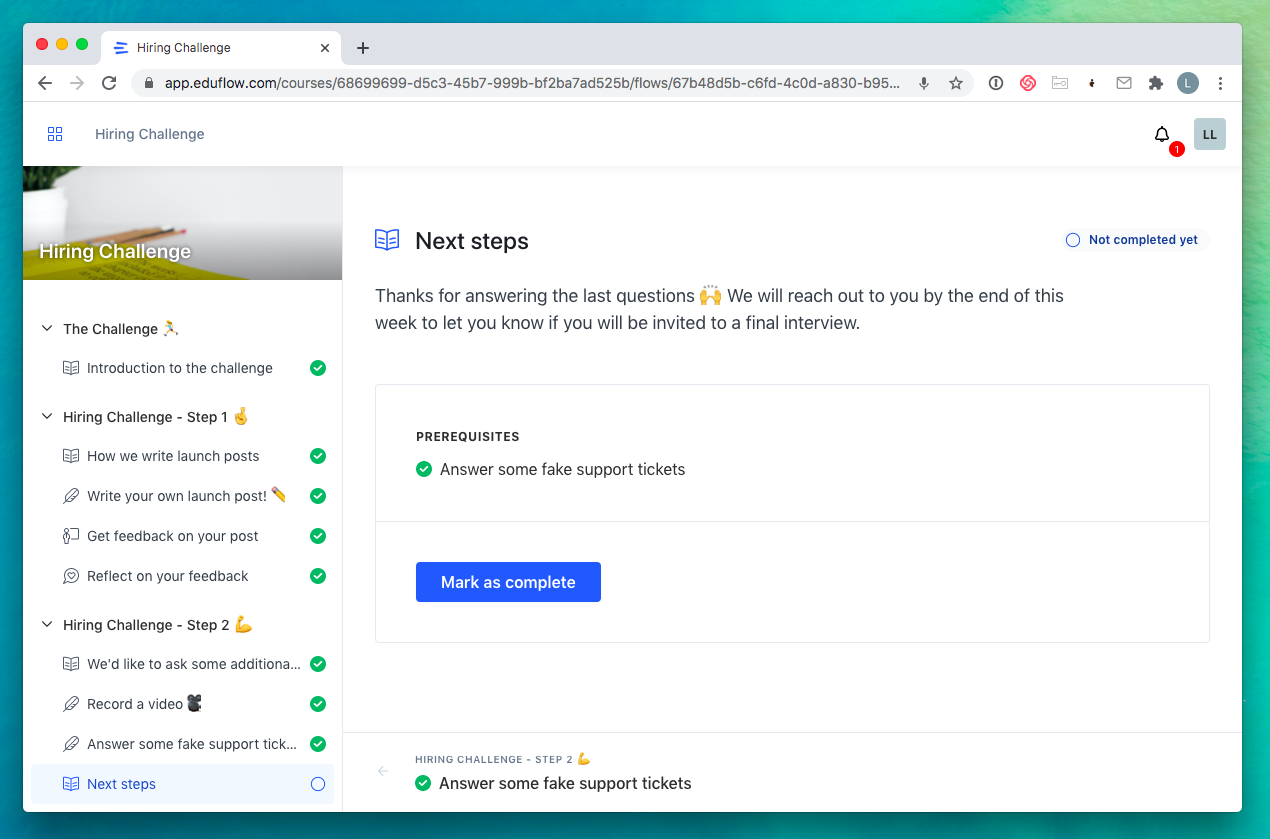Click the book icon beside Next steps heading

click(387, 240)
